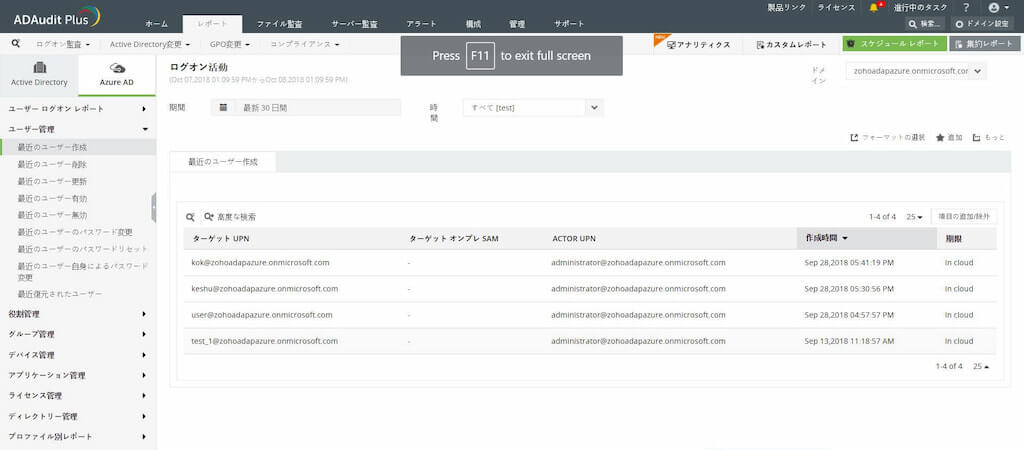Click 集約レポート button
The image size is (1024, 450).
(986, 44)
